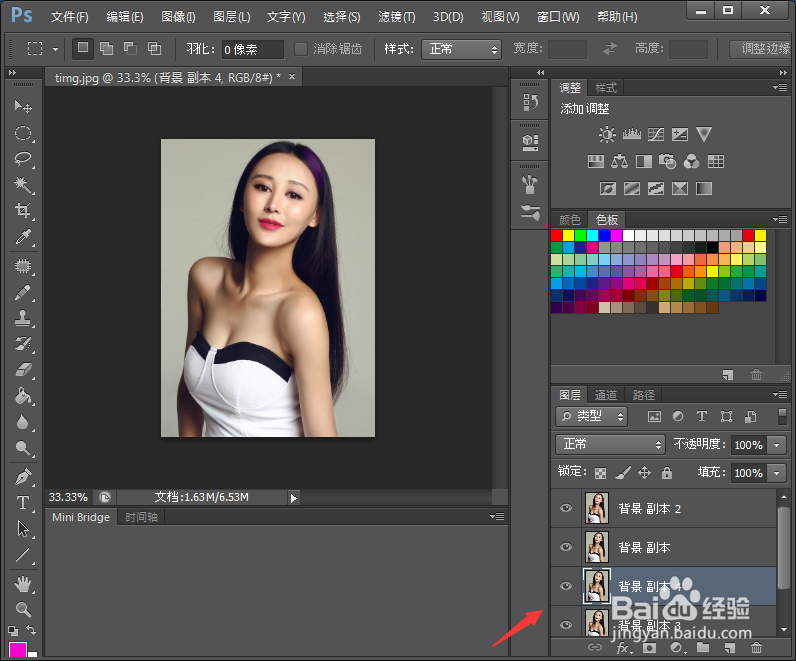Open the 不透明度 opacity slider arrow
Screen dimensions: 796x661
click(x=777, y=445)
